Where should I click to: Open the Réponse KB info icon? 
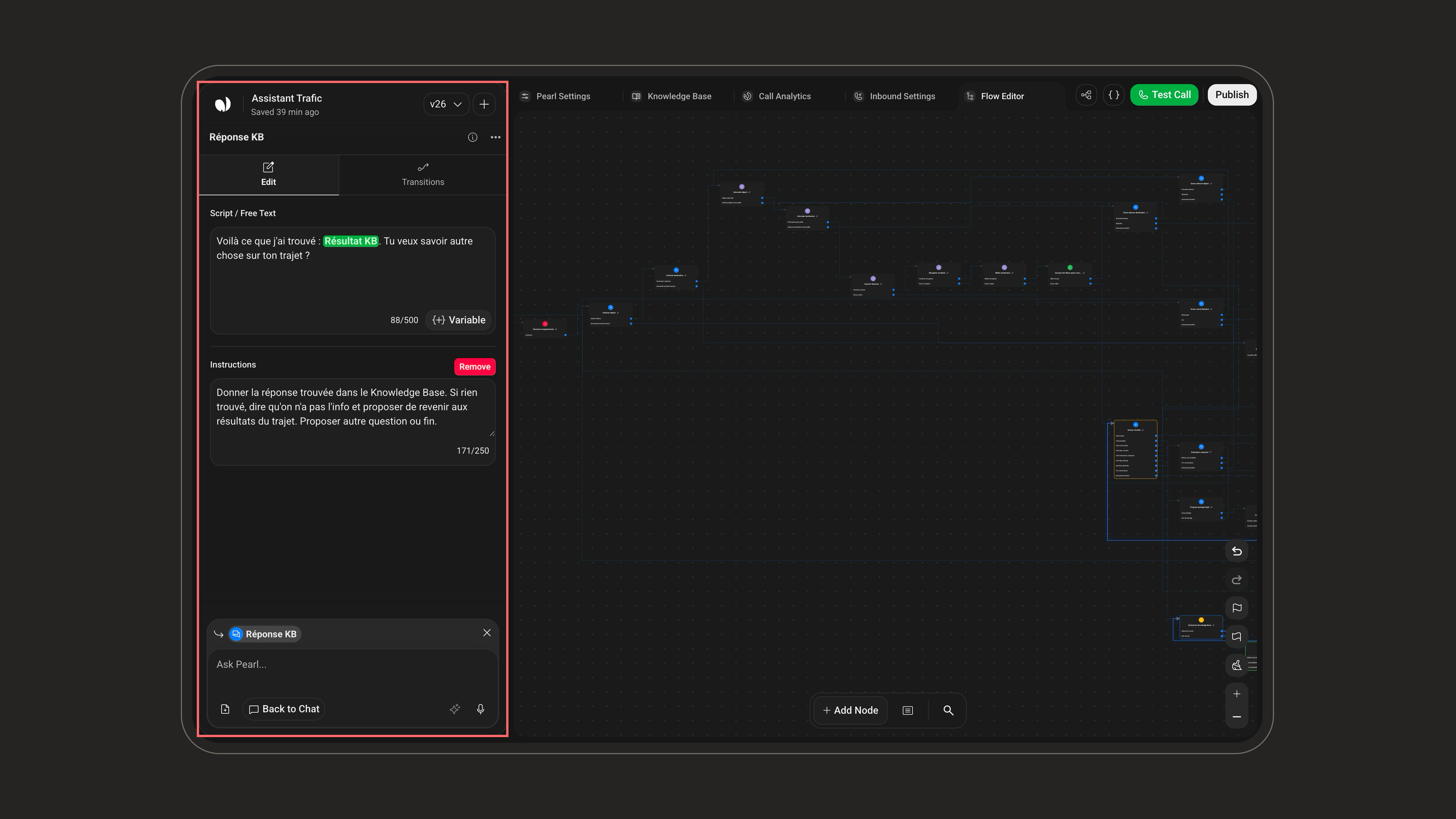pyautogui.click(x=473, y=137)
